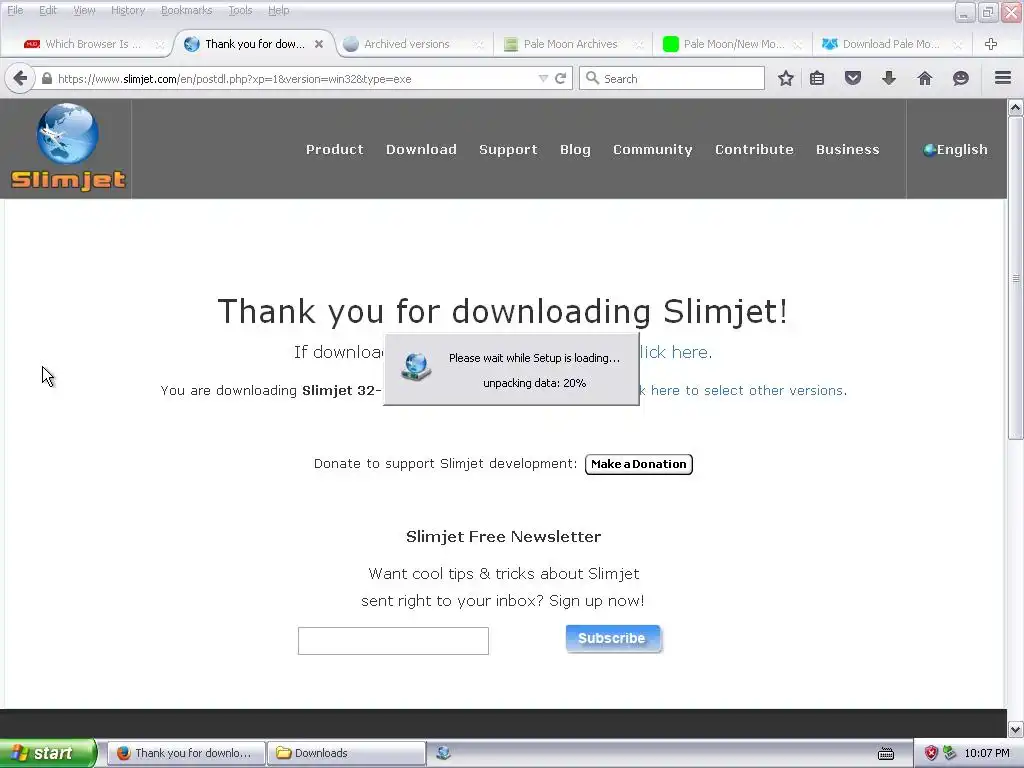Click Make a Donation button

pos(639,464)
